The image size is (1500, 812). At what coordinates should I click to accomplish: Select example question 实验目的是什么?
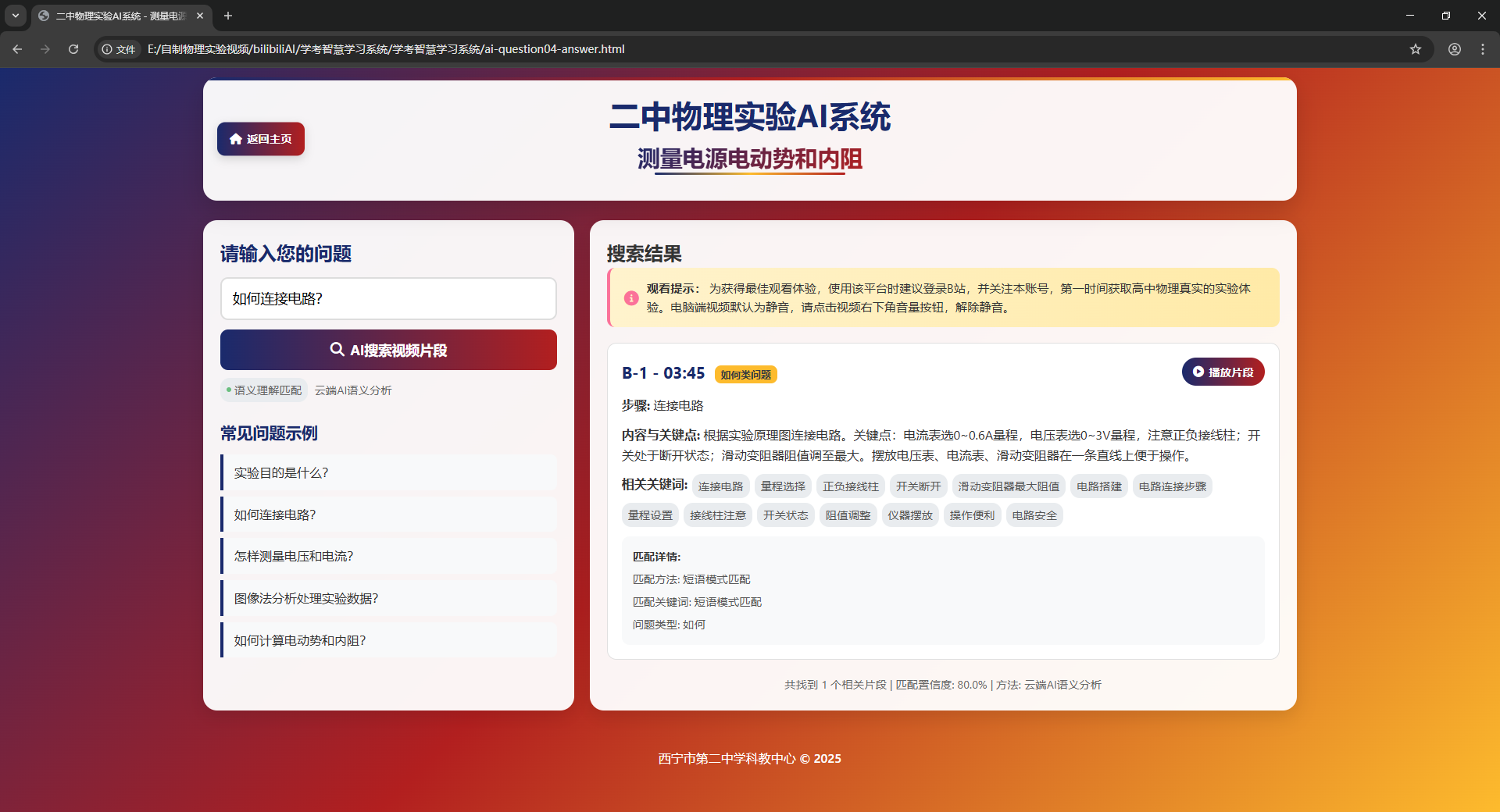click(x=389, y=472)
